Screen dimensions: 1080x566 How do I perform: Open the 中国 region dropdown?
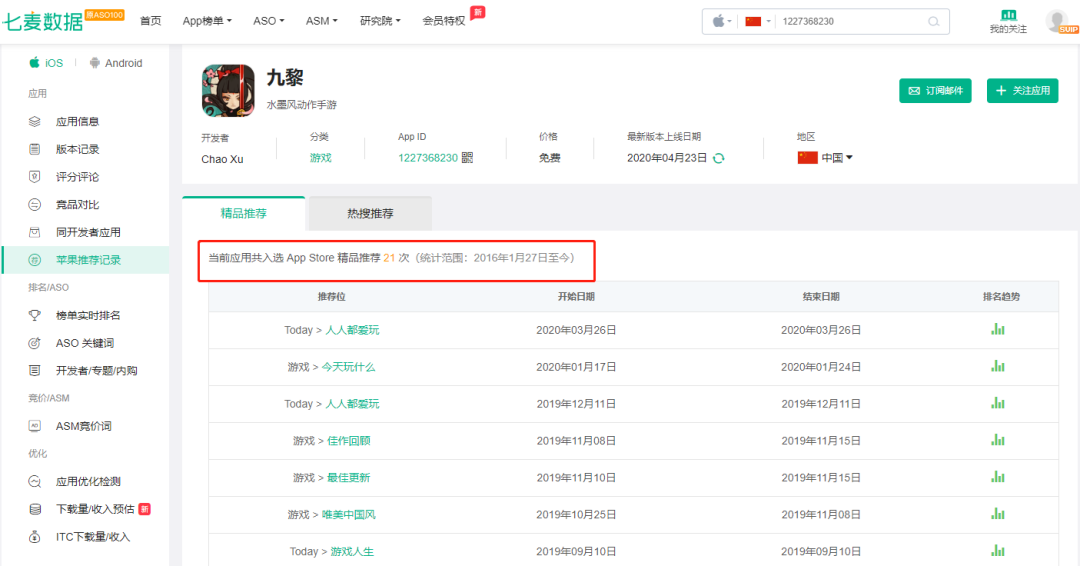pyautogui.click(x=825, y=158)
